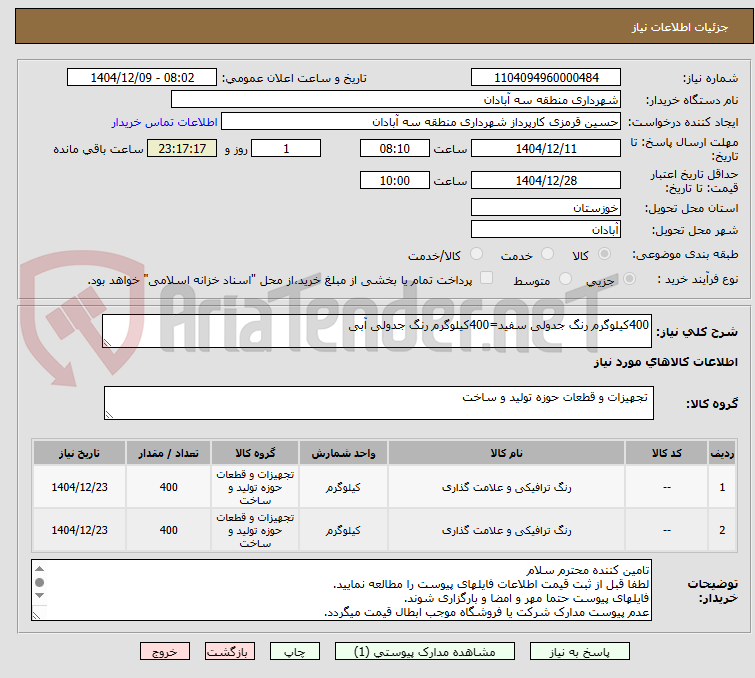Toggle the اسناد خزانه اسلامی payment checkbox

point(487,278)
